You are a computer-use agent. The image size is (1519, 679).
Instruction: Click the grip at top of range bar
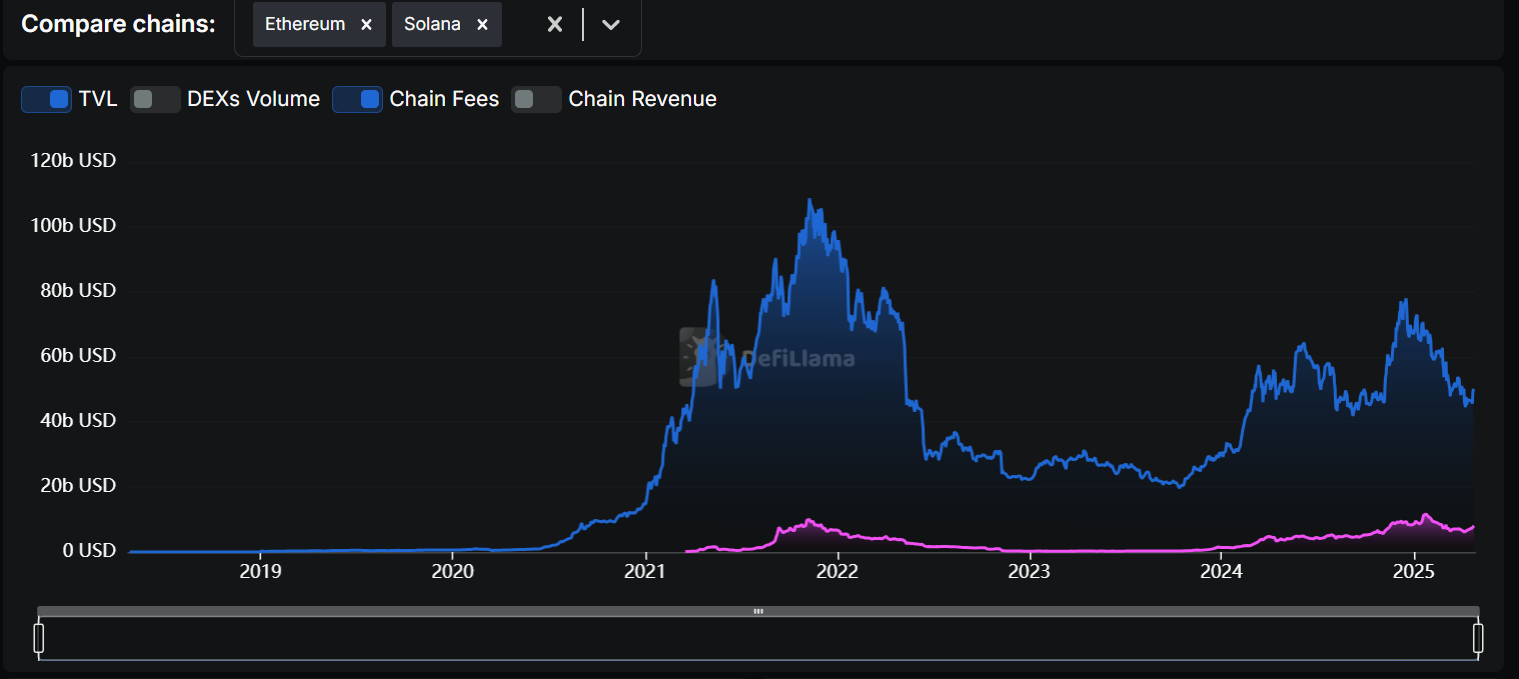pos(758,611)
